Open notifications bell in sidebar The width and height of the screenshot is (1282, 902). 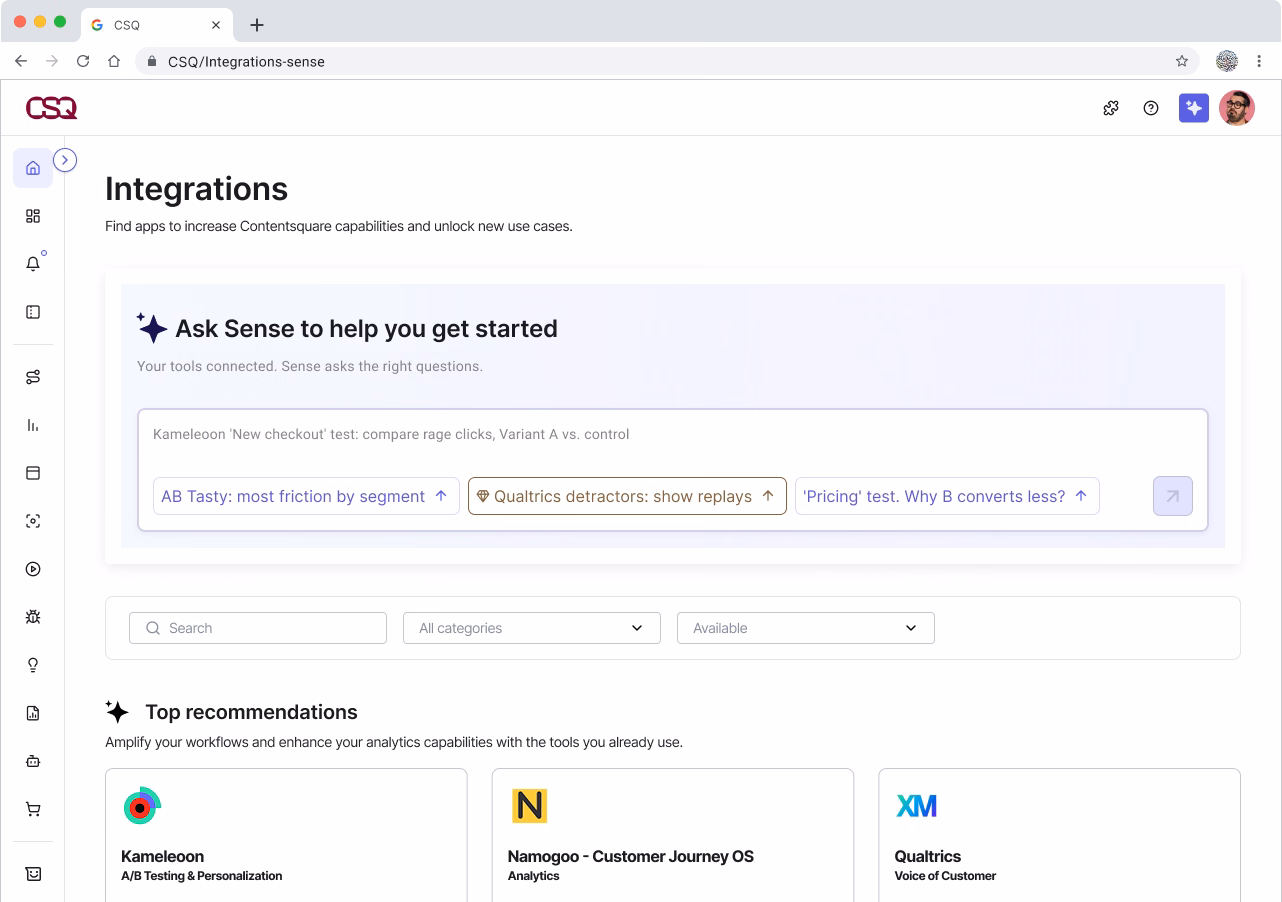(x=33, y=264)
